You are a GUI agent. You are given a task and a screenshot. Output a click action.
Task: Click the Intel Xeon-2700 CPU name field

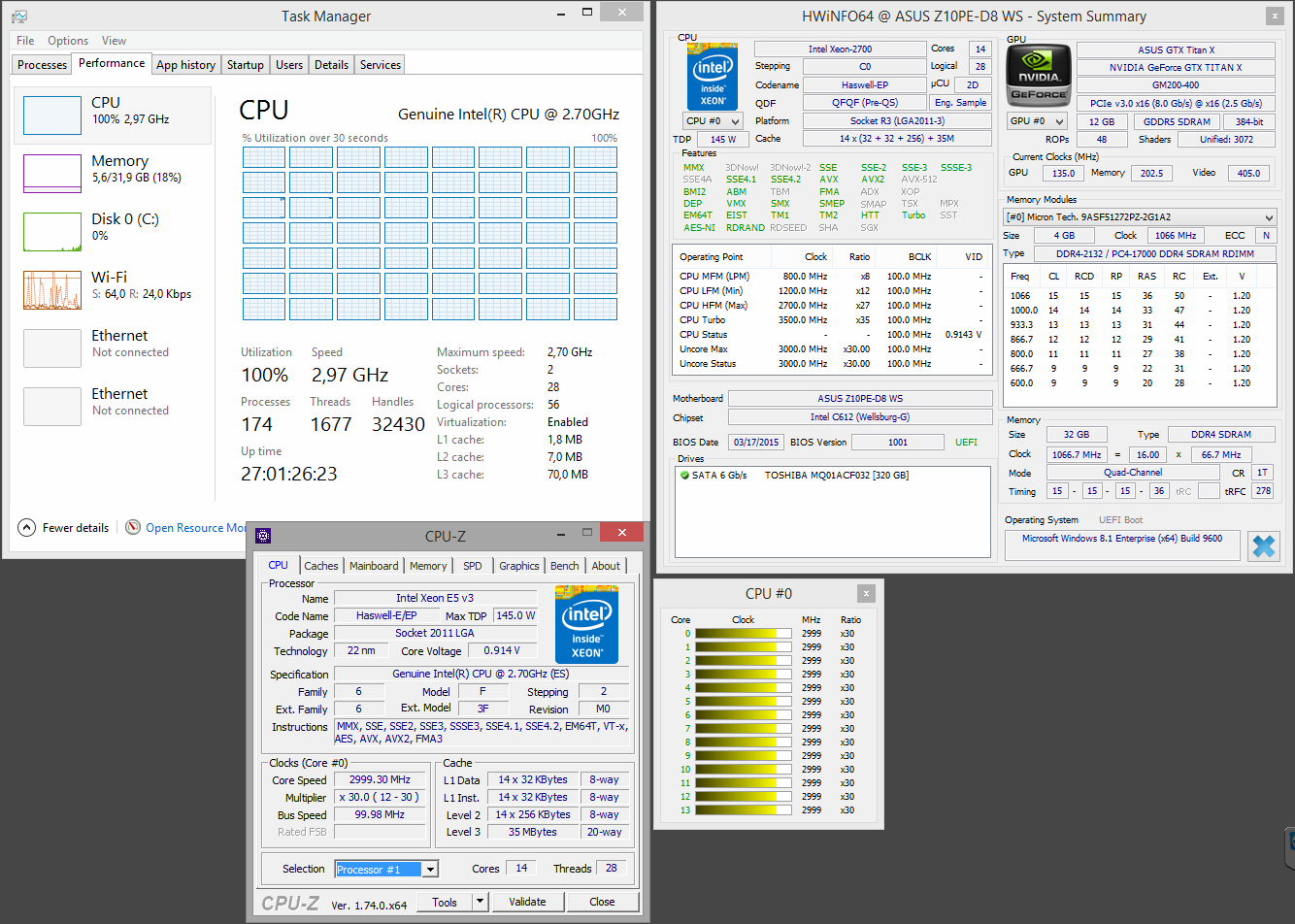(841, 49)
